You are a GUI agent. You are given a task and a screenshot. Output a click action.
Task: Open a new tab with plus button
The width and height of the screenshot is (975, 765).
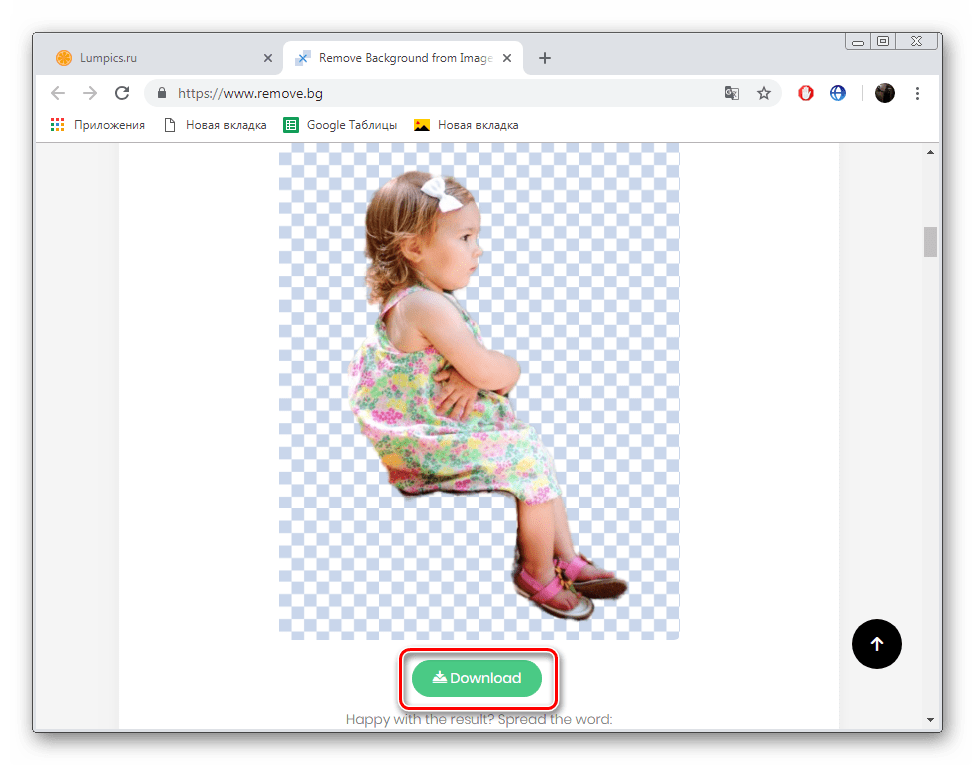pos(545,58)
